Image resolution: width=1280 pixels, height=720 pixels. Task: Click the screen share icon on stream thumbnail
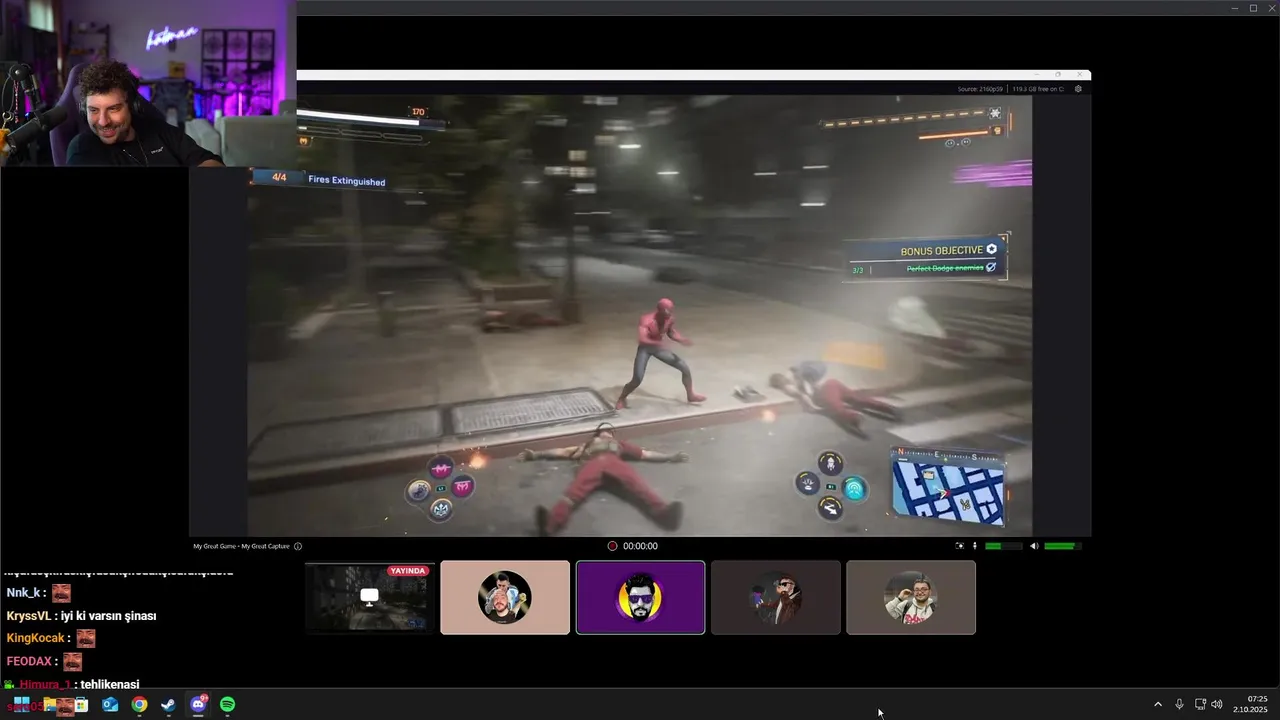369,596
